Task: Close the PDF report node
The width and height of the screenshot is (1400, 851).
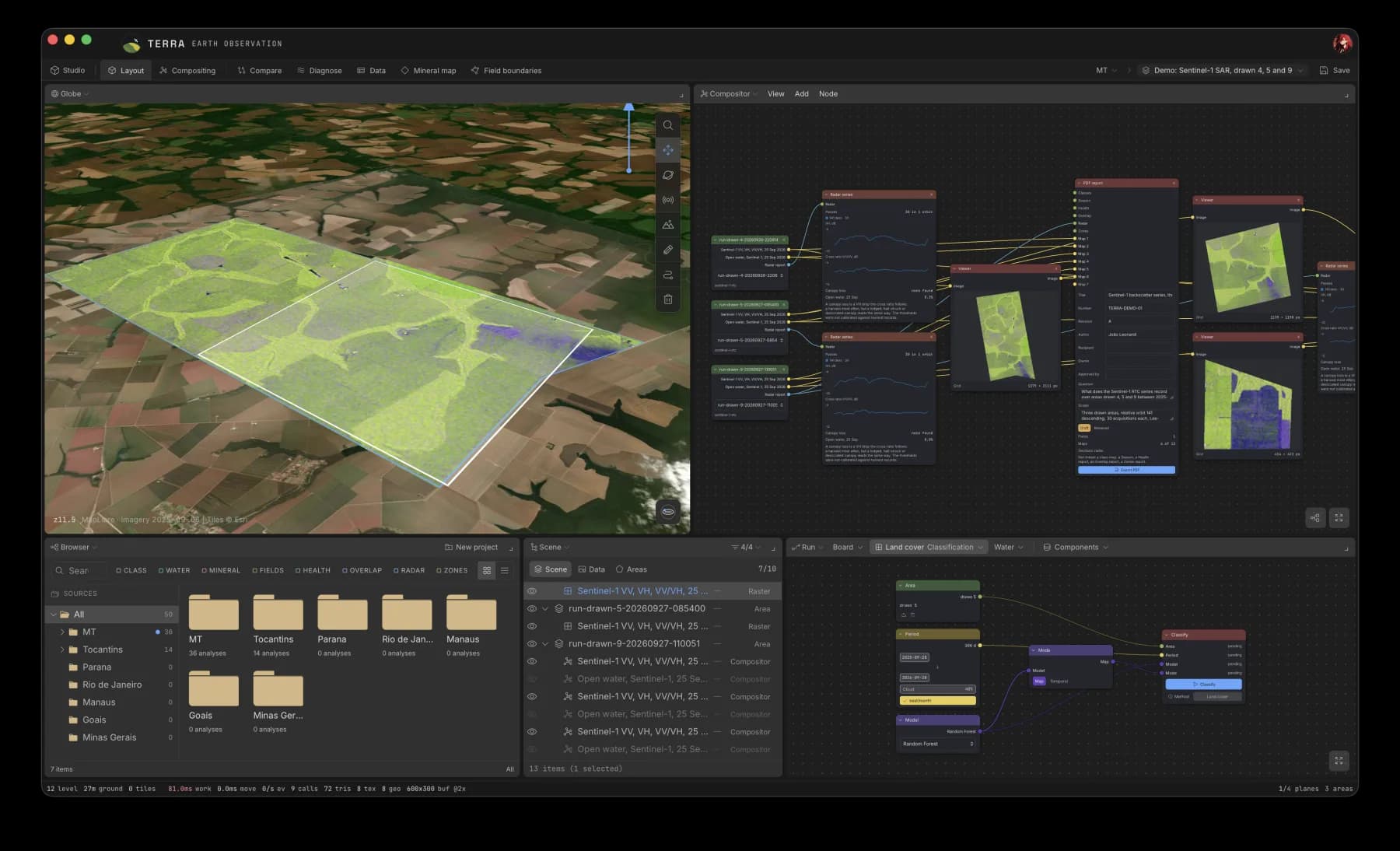Action: click(x=1174, y=184)
